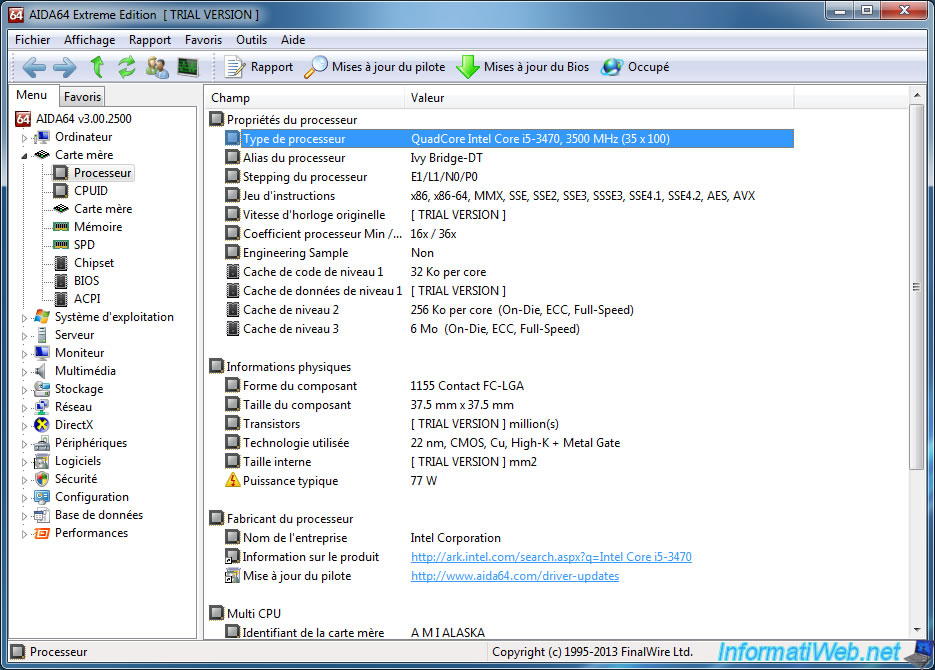
Task: Open the Favoris menu in menu bar
Action: [x=203, y=40]
